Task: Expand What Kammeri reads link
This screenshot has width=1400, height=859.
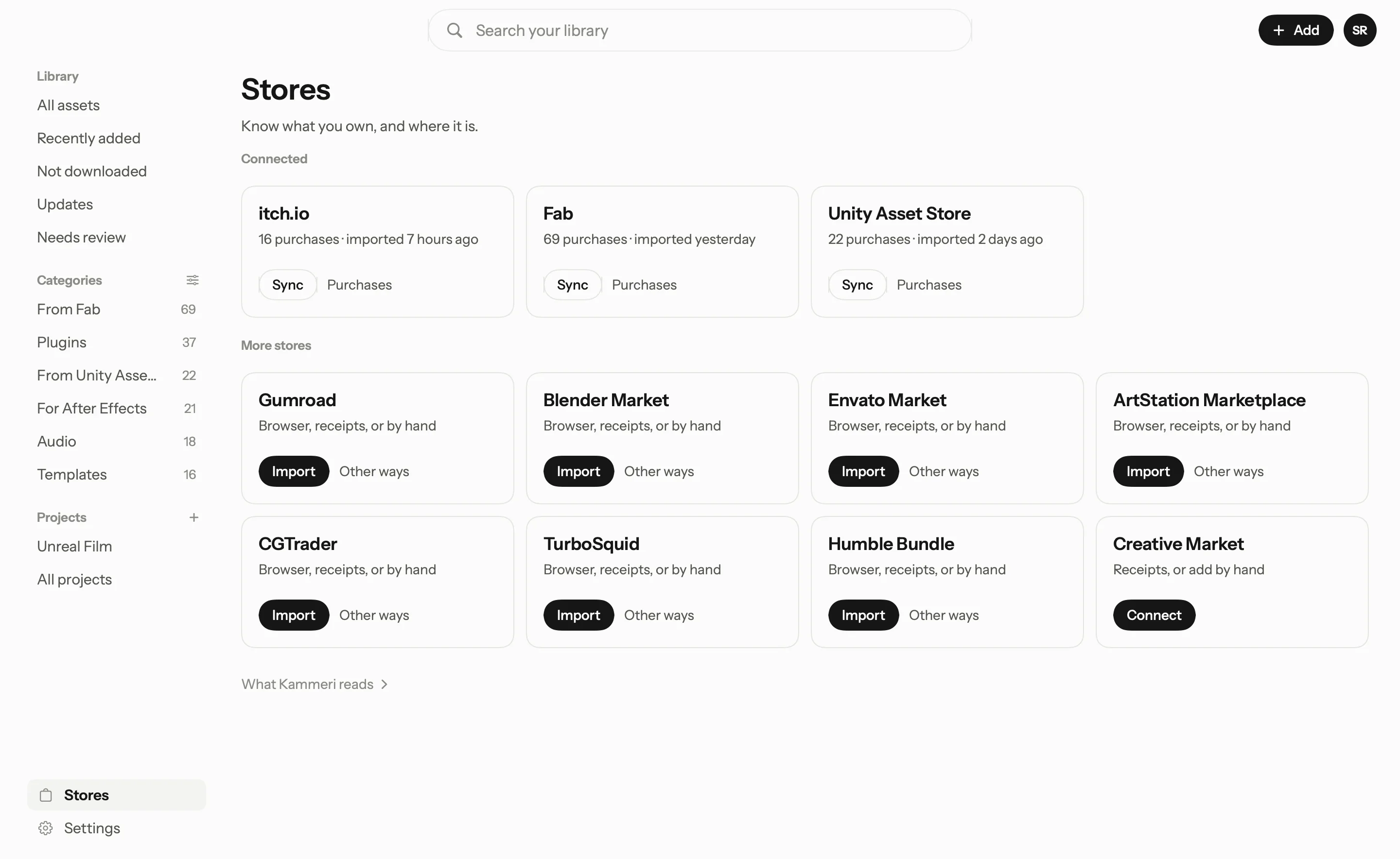Action: coord(315,684)
